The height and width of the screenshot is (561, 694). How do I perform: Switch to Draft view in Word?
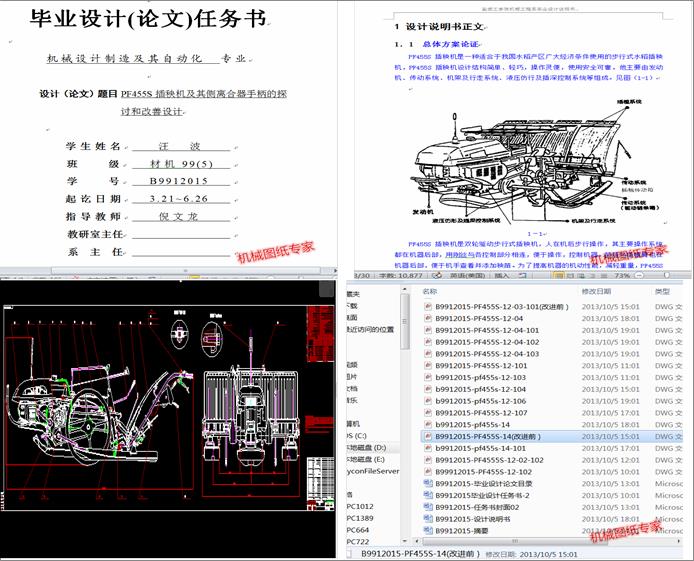pos(603,276)
